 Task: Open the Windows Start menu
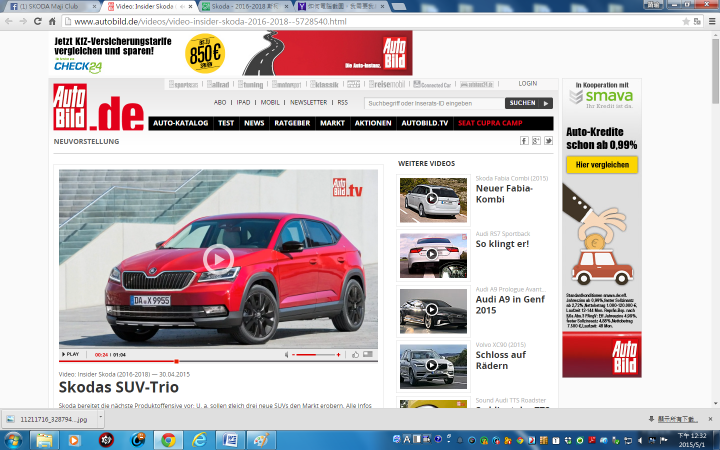13,440
